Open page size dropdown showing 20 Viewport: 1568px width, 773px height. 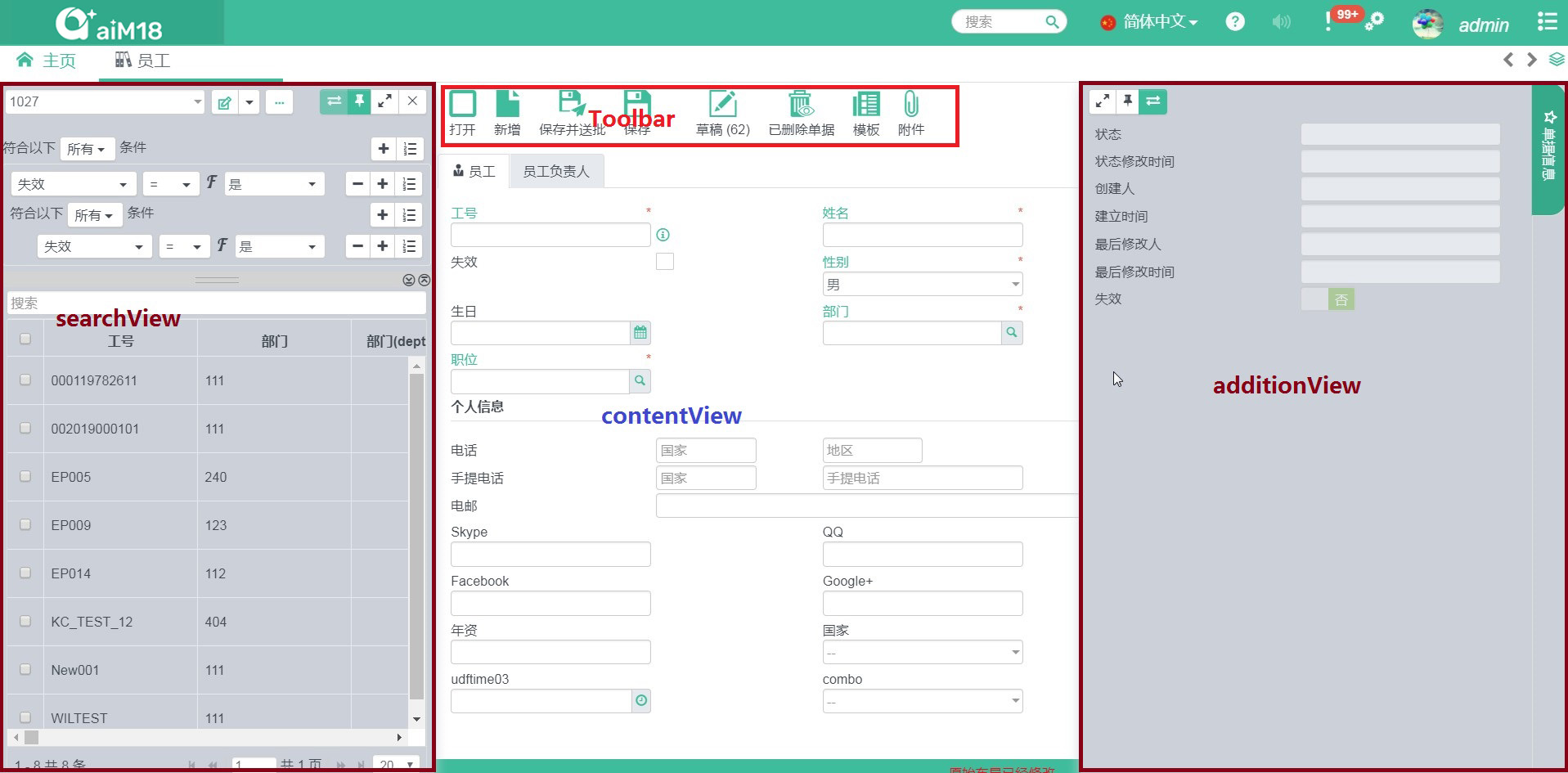396,764
